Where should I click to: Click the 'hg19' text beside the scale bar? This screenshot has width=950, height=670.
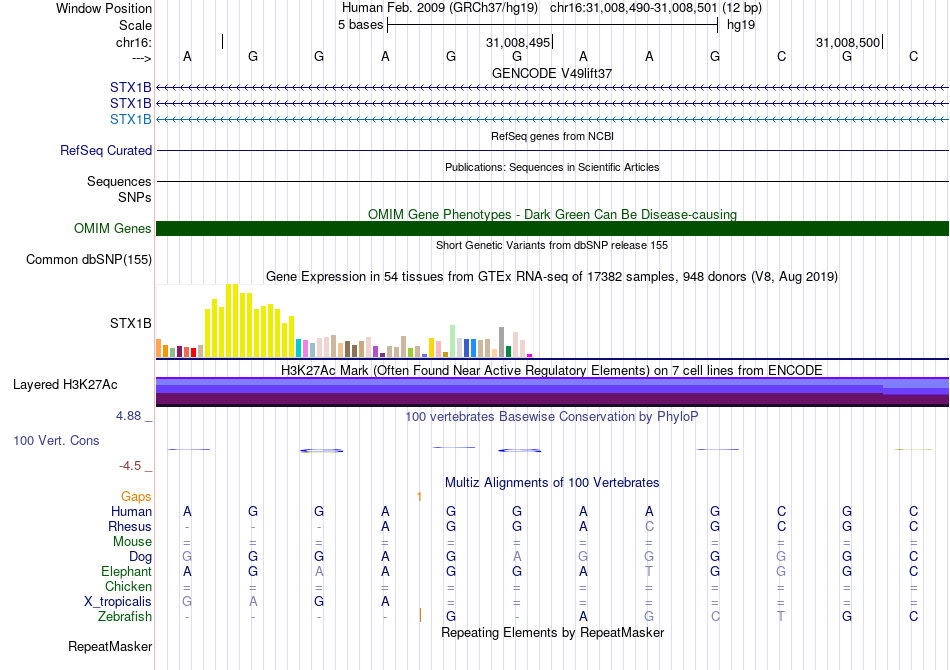pos(741,25)
